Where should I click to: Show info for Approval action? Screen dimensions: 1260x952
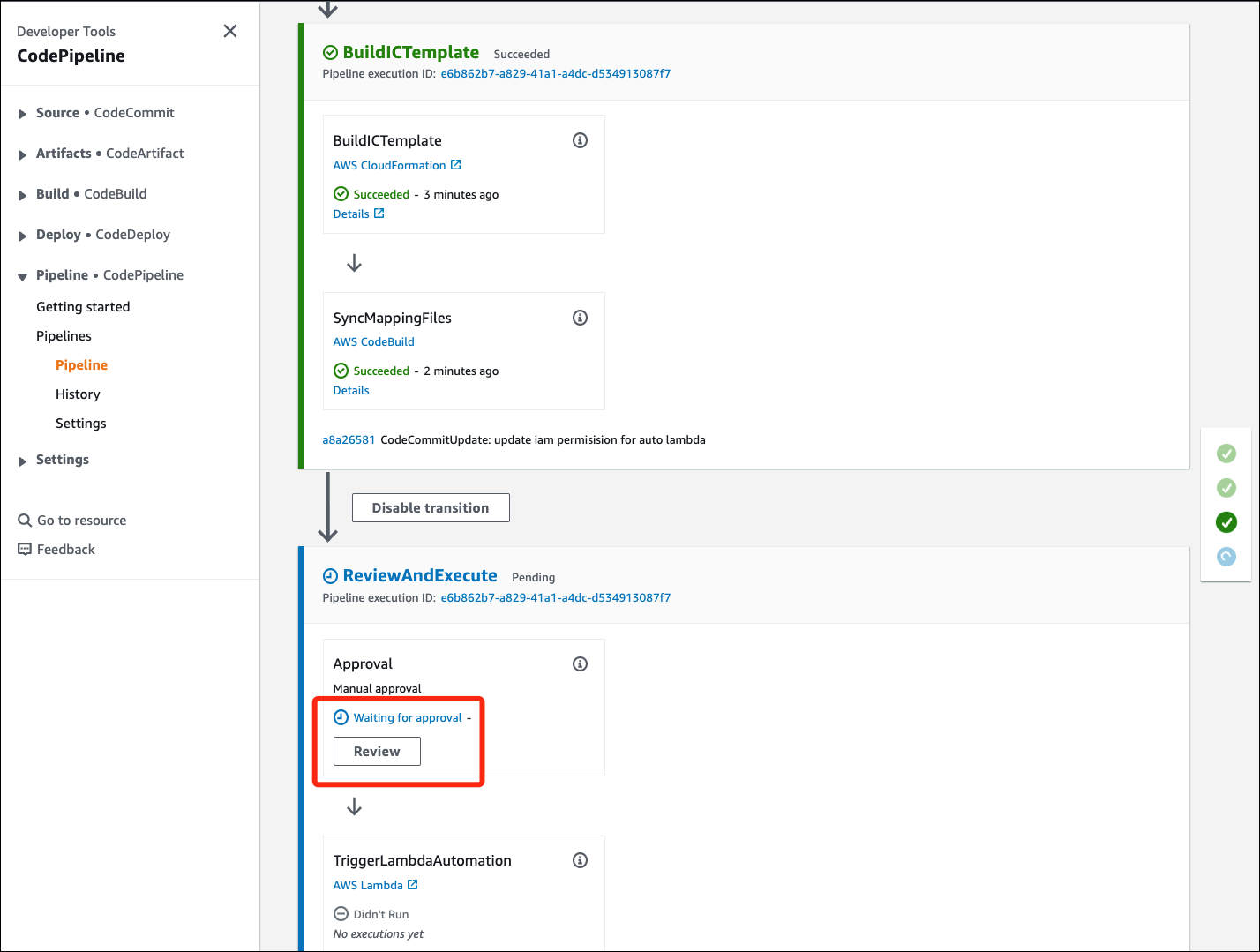click(x=580, y=663)
